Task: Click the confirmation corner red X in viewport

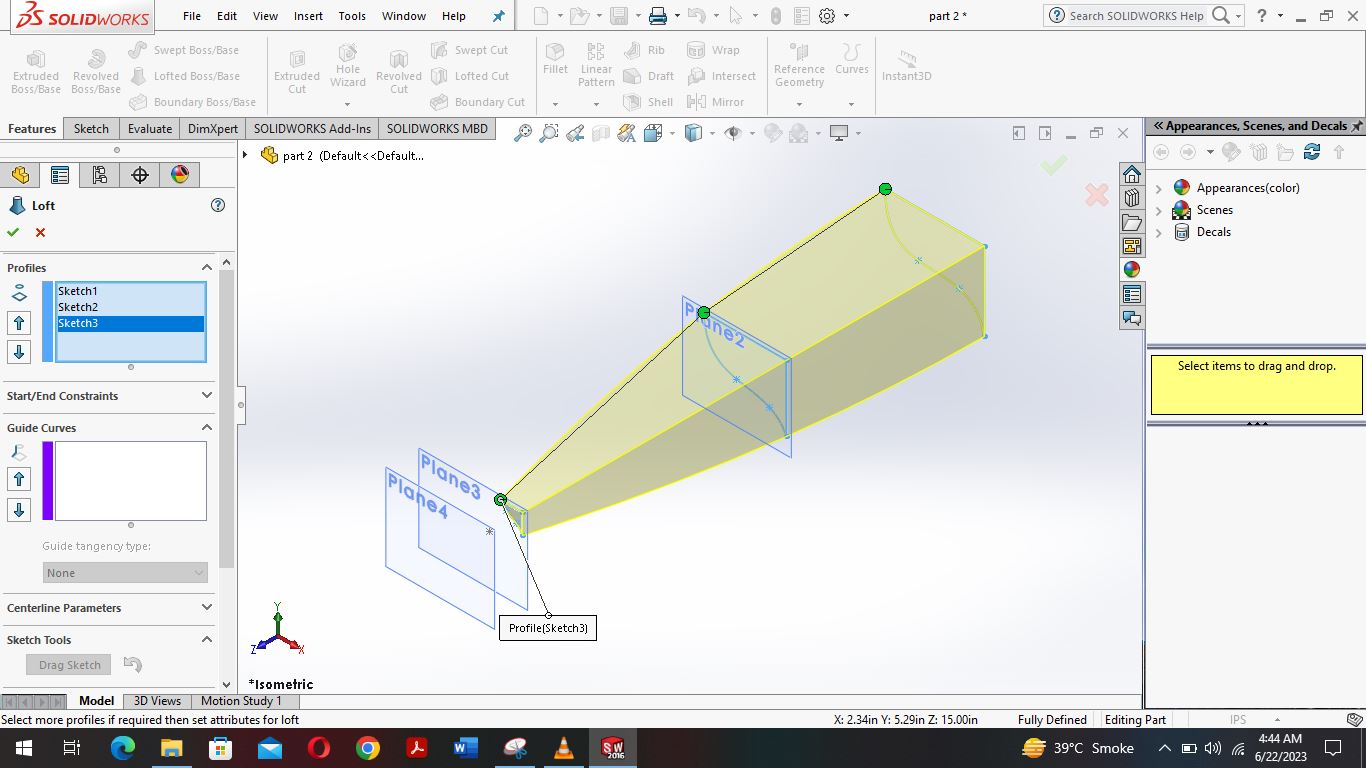Action: point(1097,195)
